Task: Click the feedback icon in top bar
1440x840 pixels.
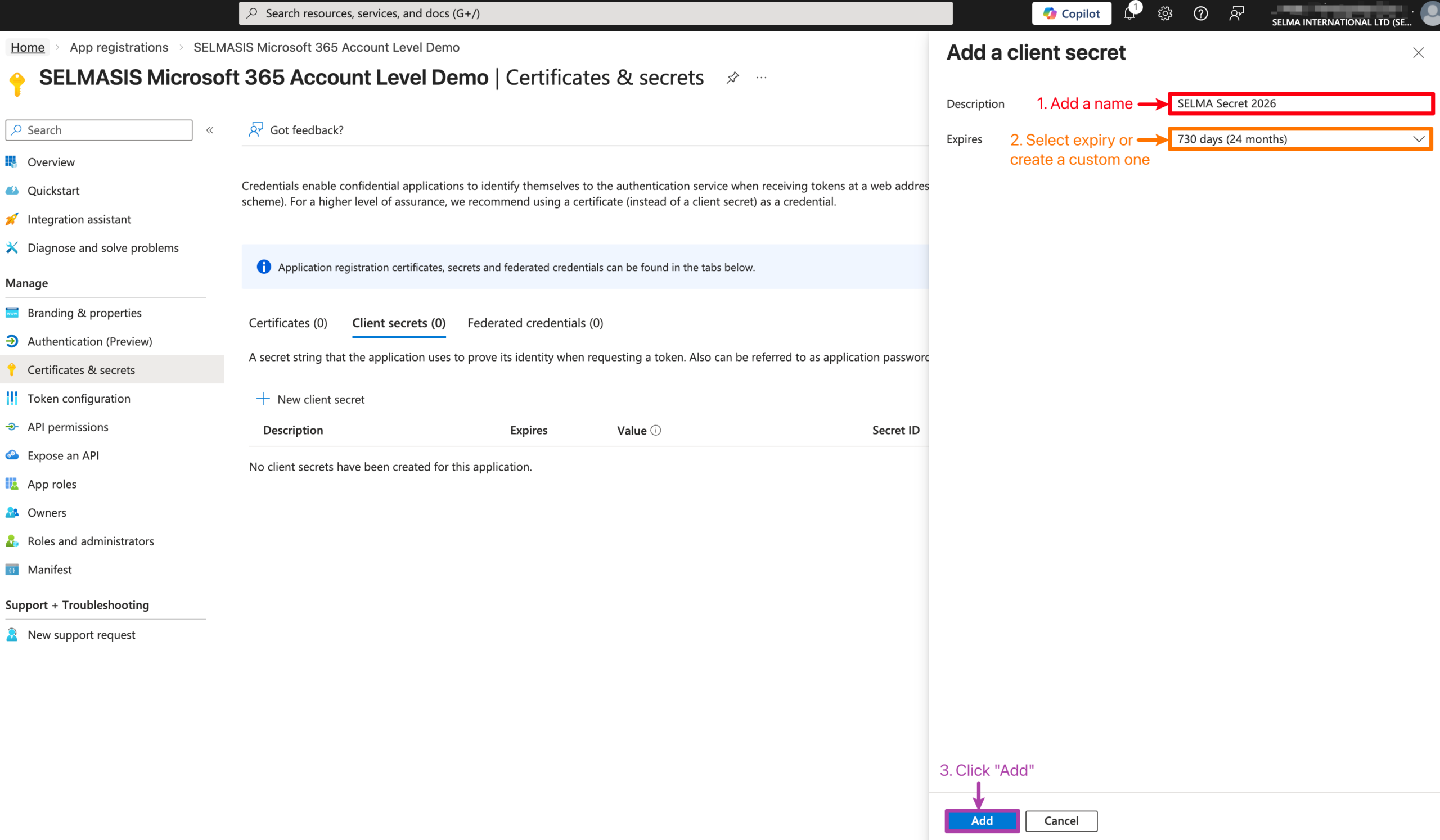Action: tap(1236, 13)
